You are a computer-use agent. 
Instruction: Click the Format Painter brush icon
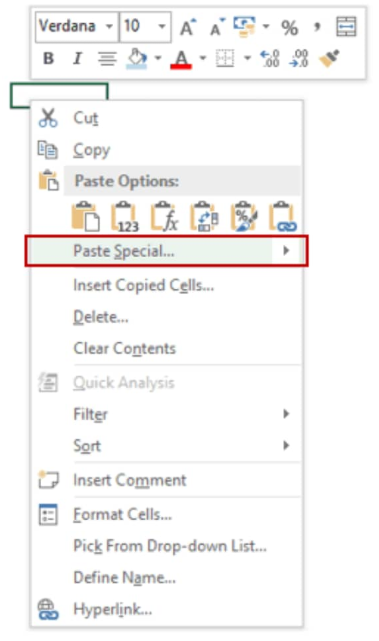tap(329, 58)
